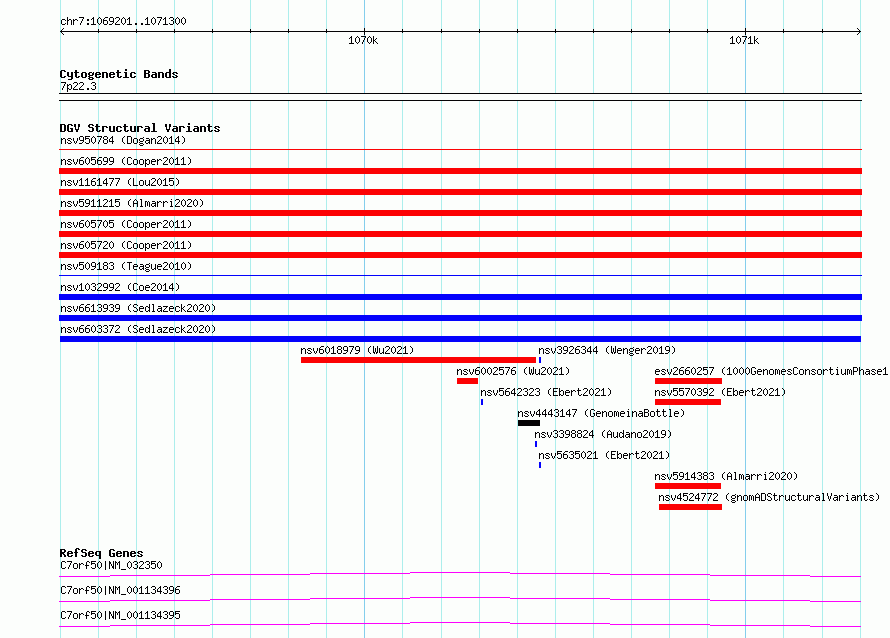
Task: Open variant nsv6018979 (Wu2021) label
Action: (357, 350)
